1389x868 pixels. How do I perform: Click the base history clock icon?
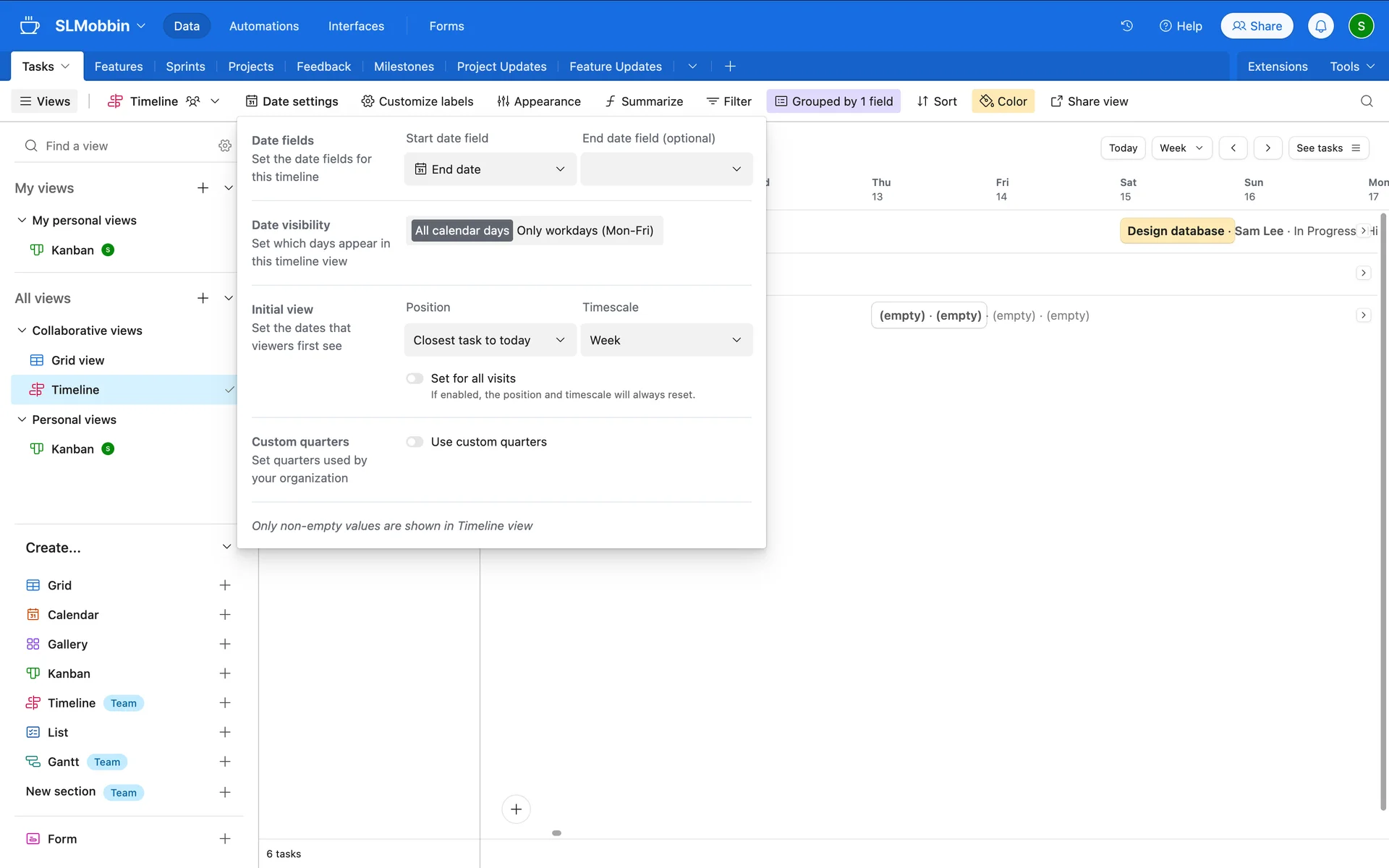[x=1126, y=26]
